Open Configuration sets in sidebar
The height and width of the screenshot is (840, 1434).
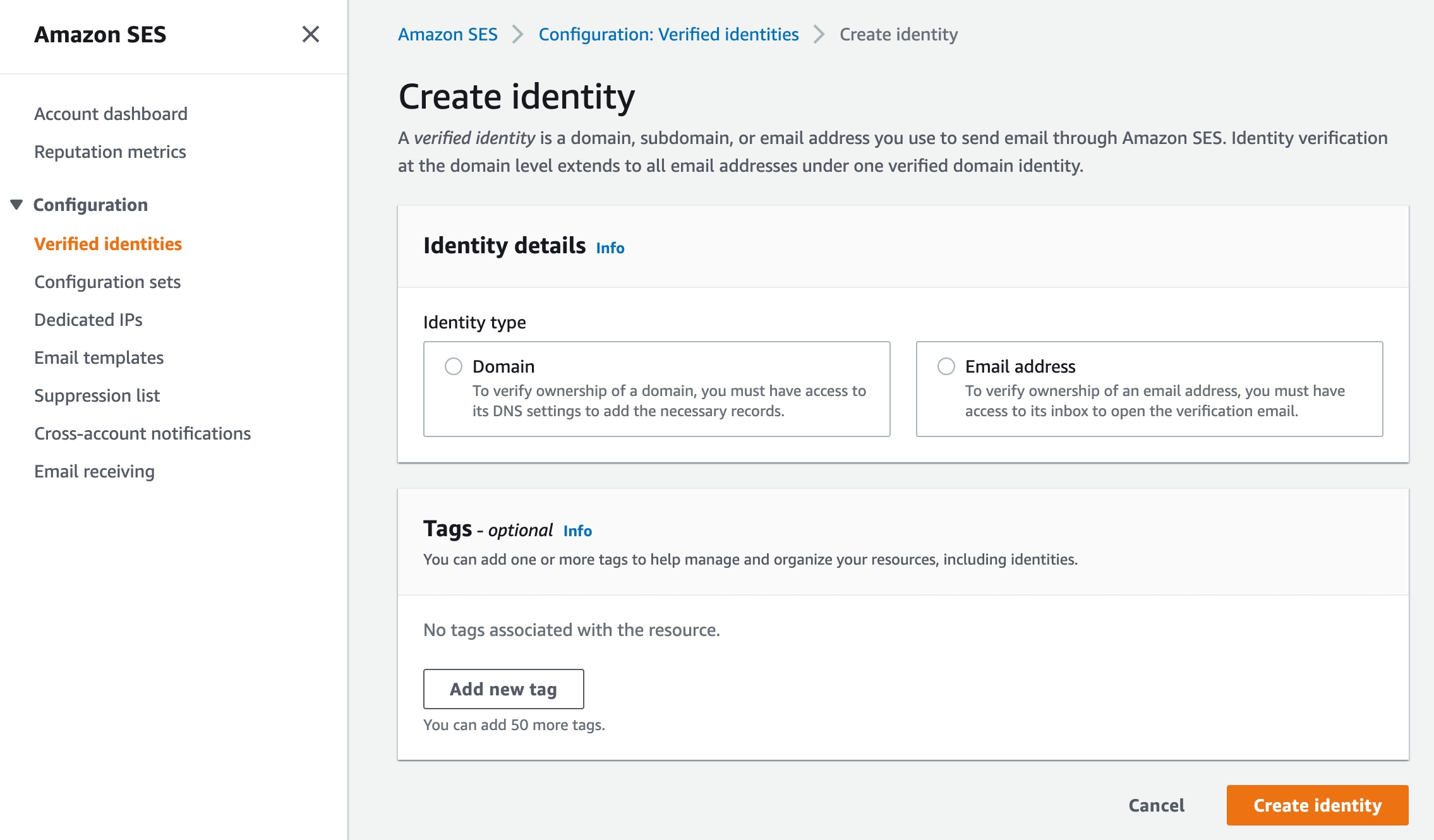click(x=107, y=282)
